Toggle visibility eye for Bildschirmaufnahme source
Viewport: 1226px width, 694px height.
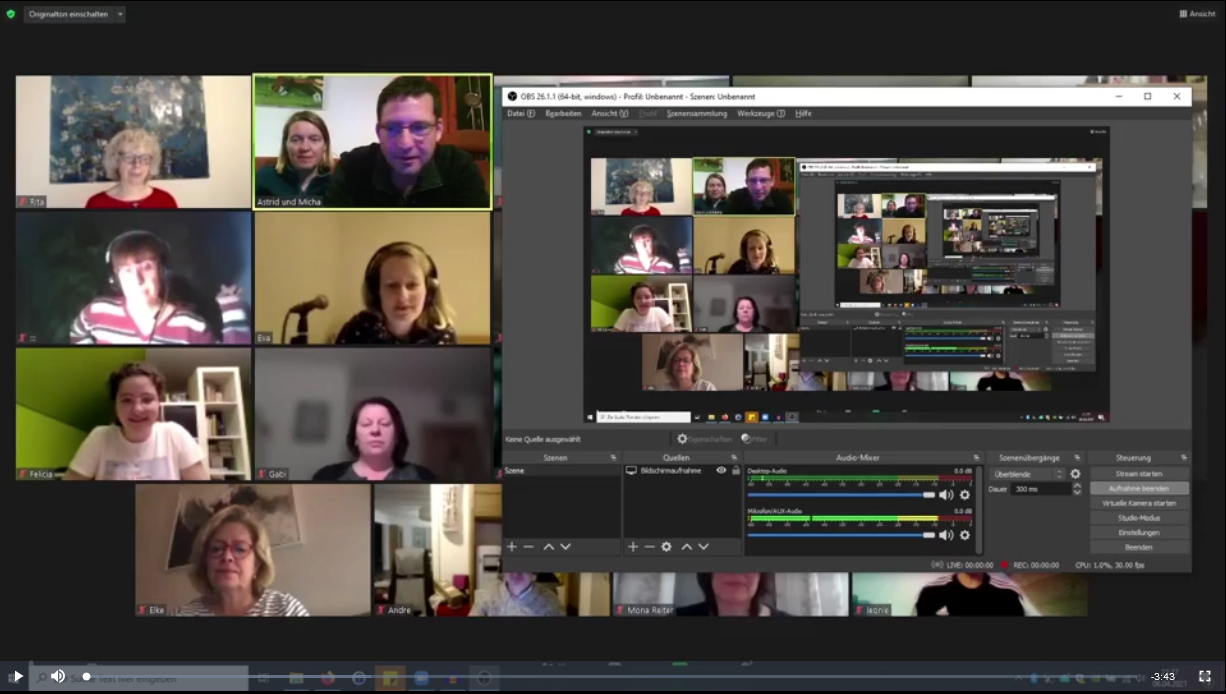point(721,470)
